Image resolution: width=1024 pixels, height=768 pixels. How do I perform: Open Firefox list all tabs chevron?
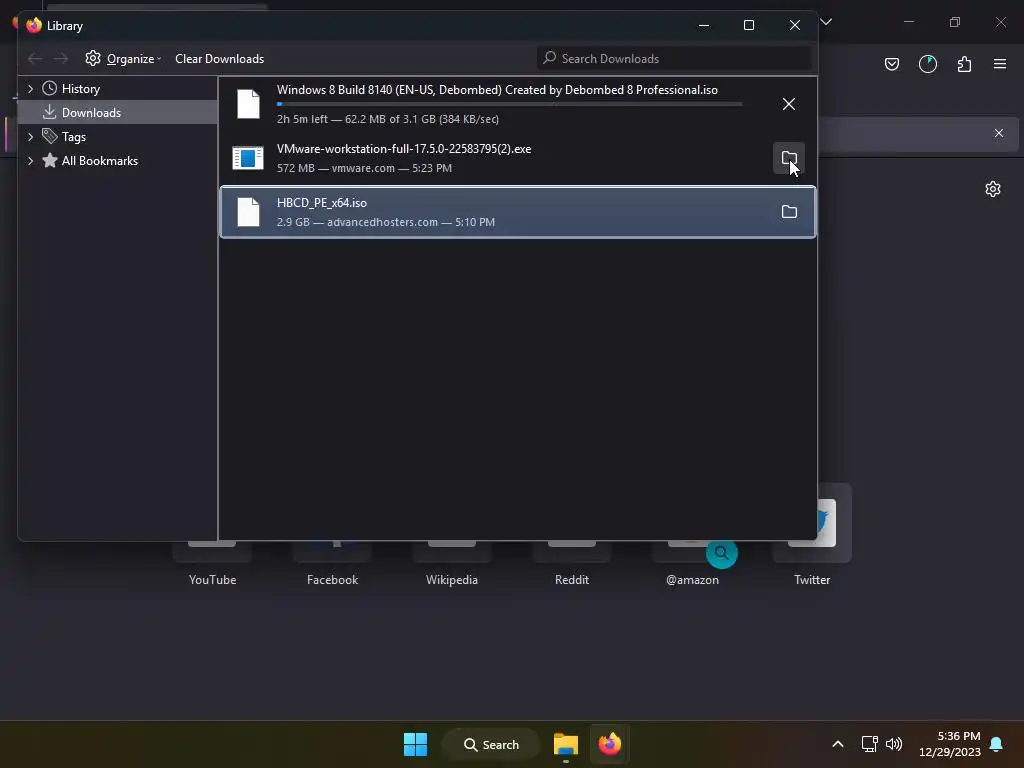826,22
